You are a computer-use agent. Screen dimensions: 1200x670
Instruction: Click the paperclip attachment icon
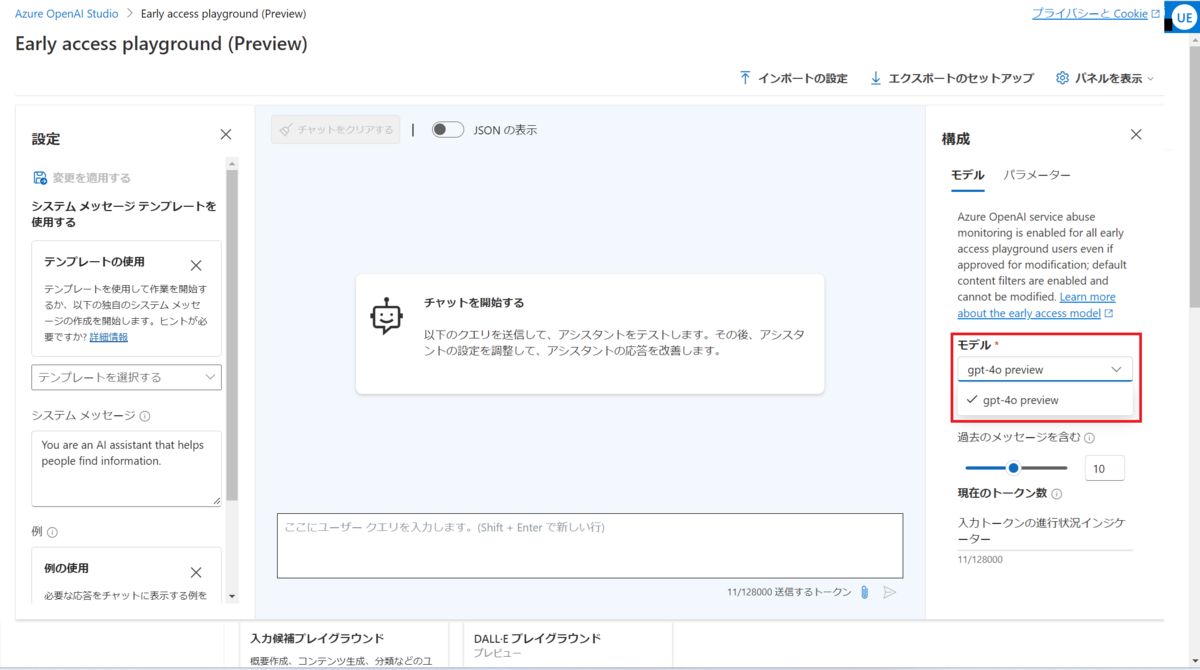point(864,593)
